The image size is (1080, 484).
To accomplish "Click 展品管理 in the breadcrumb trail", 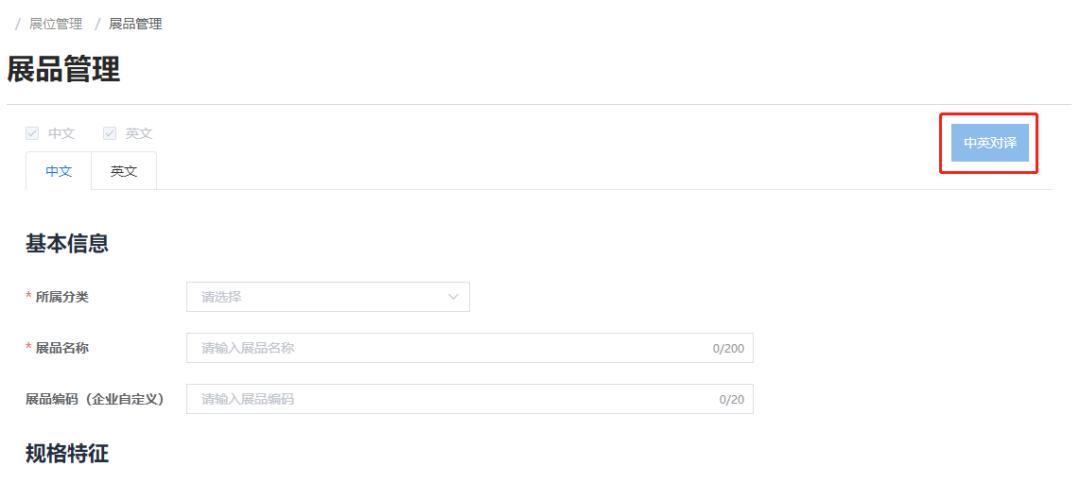I will coord(136,24).
